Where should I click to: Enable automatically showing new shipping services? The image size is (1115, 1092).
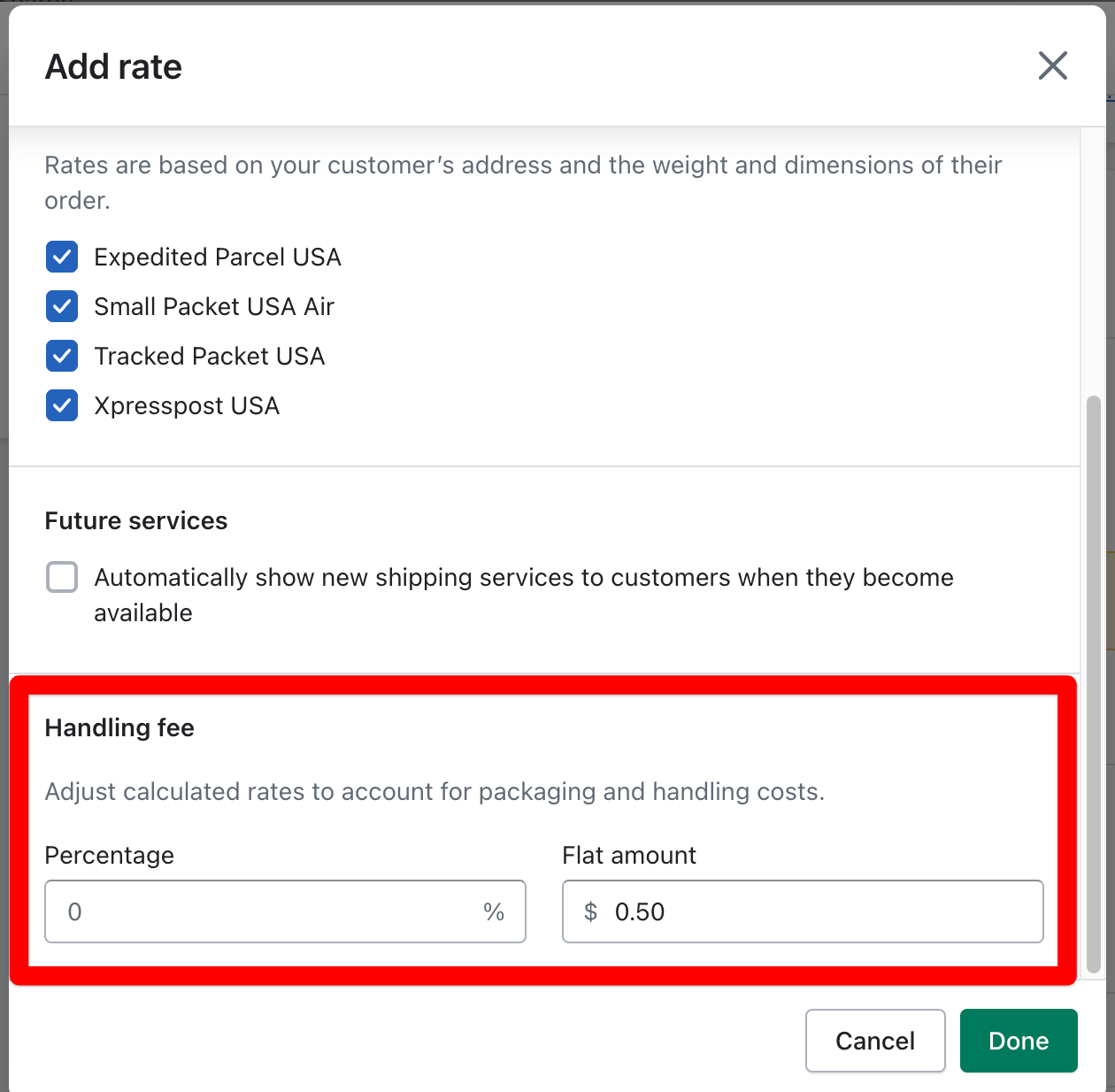[x=62, y=578]
